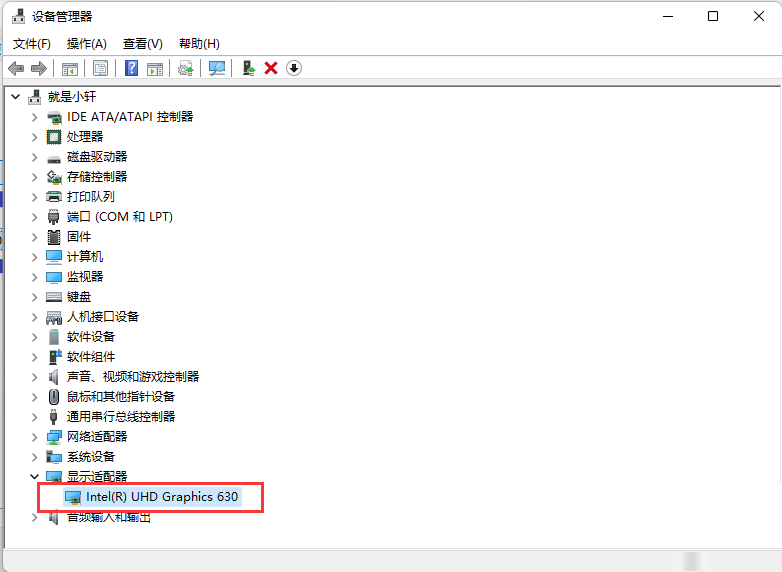The image size is (782, 572).
Task: Select 鼠标和其他指针设备 label
Action: coord(121,396)
